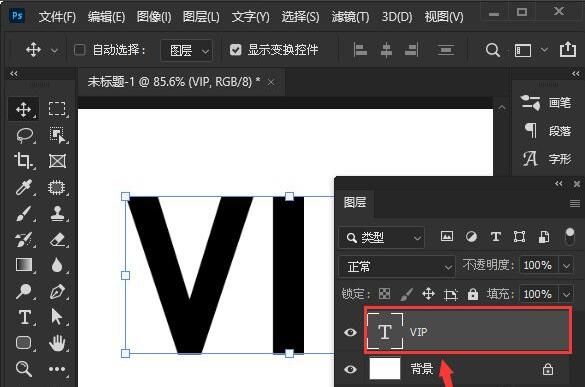585x387 pixels.
Task: Toggle lock transparent pixels
Action: click(x=384, y=294)
